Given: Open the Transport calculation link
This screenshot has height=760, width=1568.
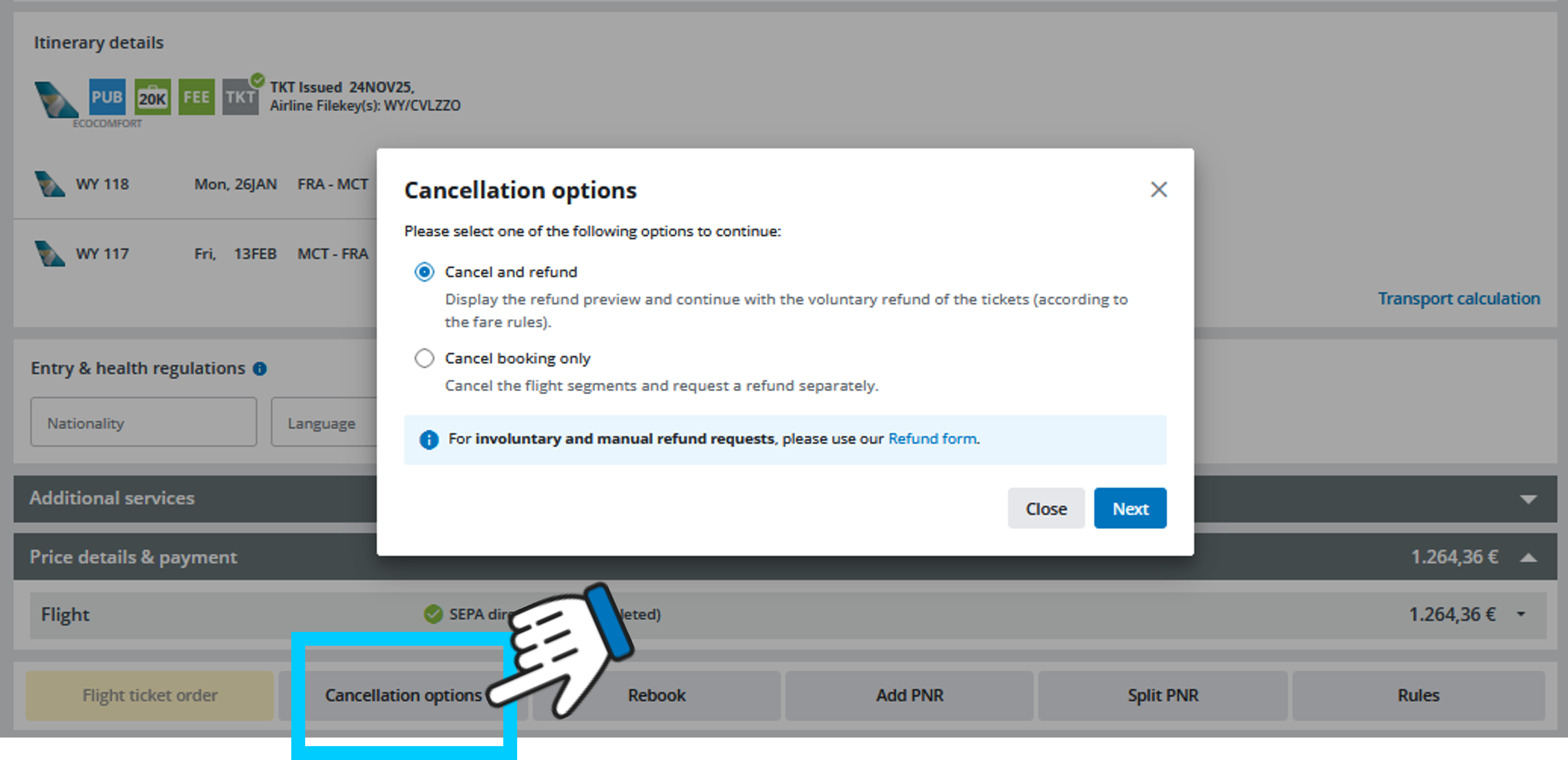Looking at the screenshot, I should 1458,299.
